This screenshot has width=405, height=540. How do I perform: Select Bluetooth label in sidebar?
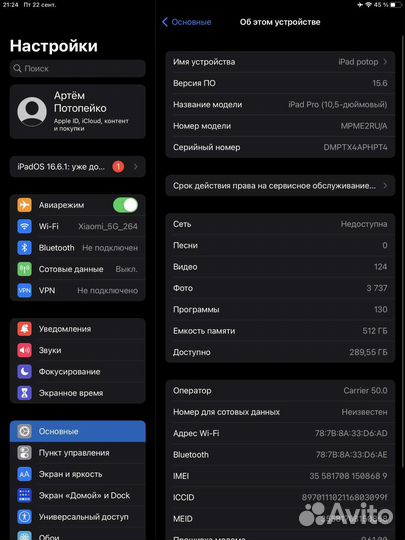tap(56, 248)
